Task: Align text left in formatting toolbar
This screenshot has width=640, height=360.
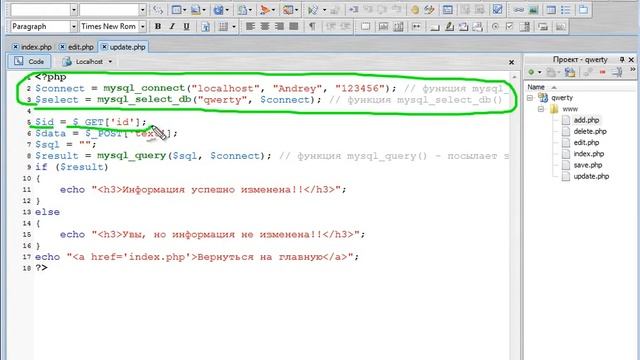Action: tap(250, 27)
